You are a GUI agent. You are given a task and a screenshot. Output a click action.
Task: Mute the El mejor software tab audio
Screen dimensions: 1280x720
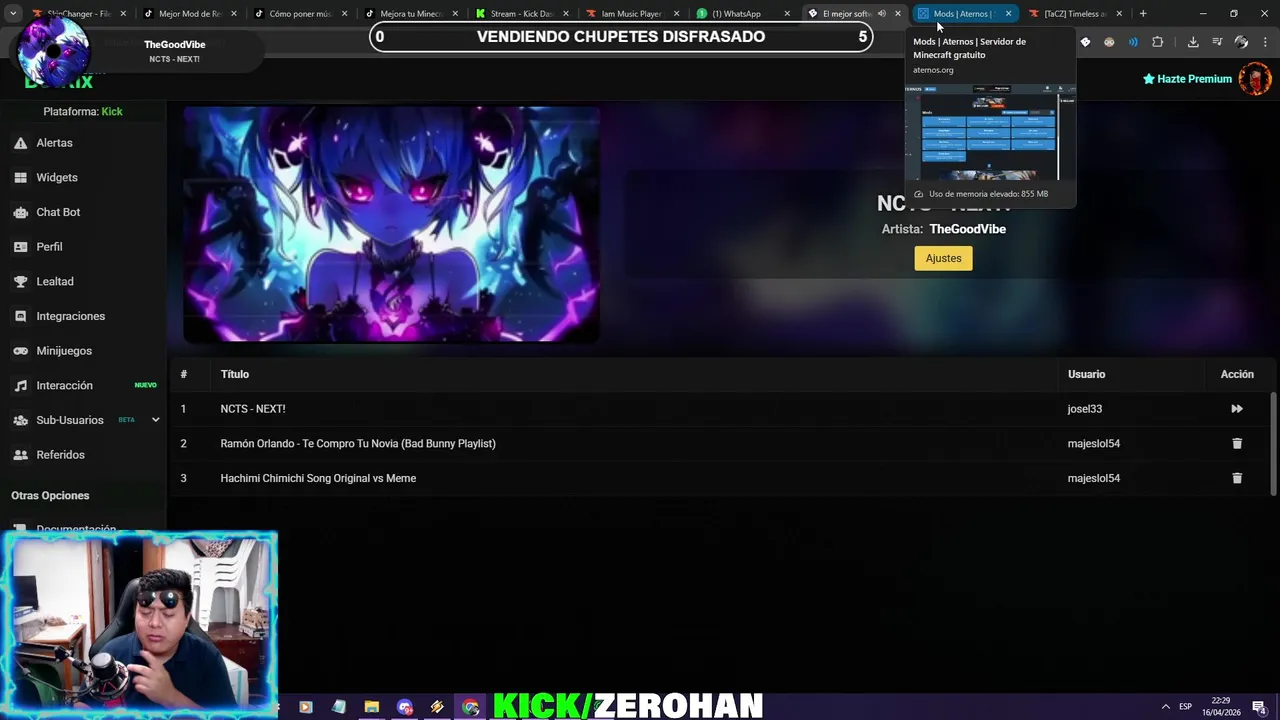pos(881,14)
